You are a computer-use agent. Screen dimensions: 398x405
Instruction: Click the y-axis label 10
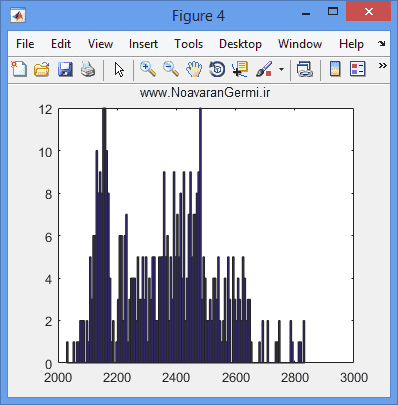point(45,152)
